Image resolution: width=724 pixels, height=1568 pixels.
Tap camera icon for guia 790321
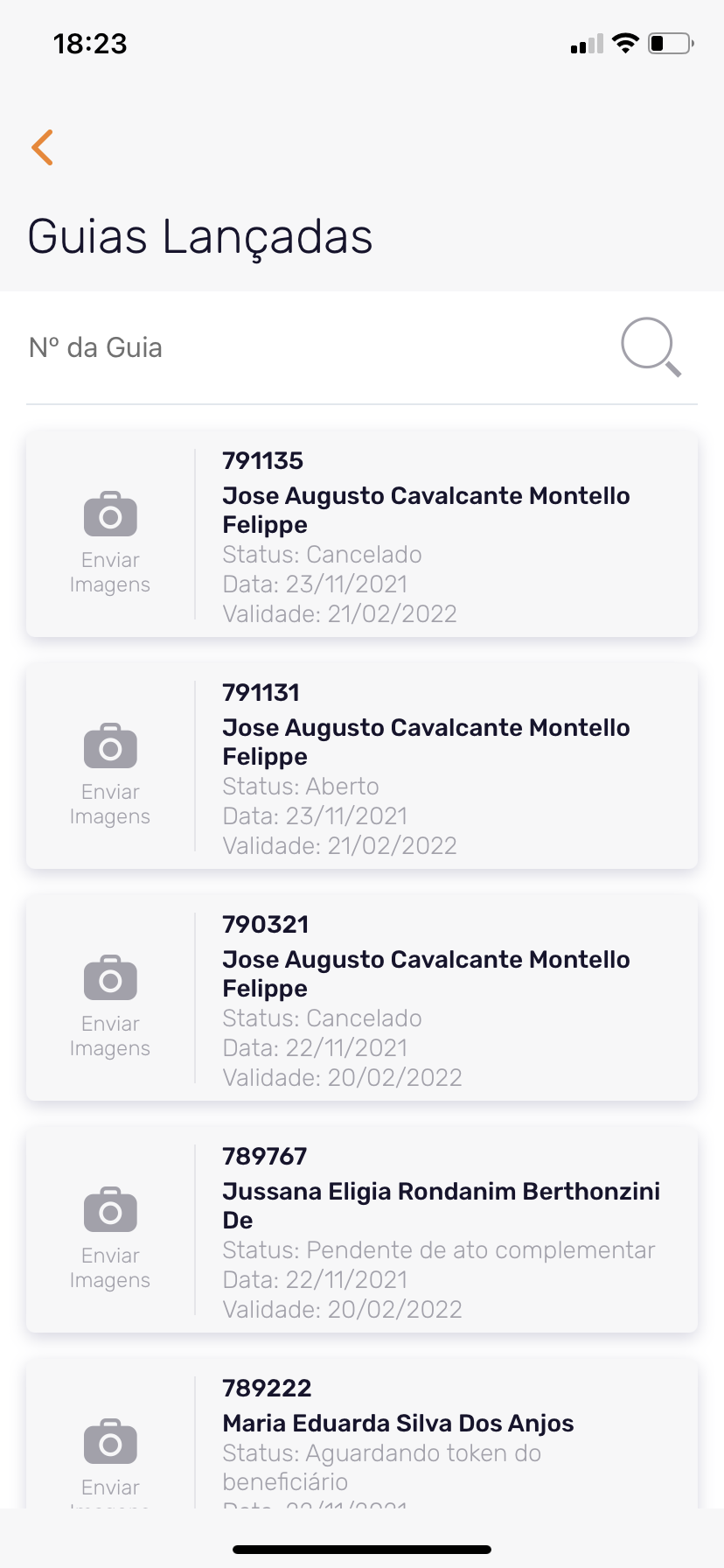pos(110,978)
